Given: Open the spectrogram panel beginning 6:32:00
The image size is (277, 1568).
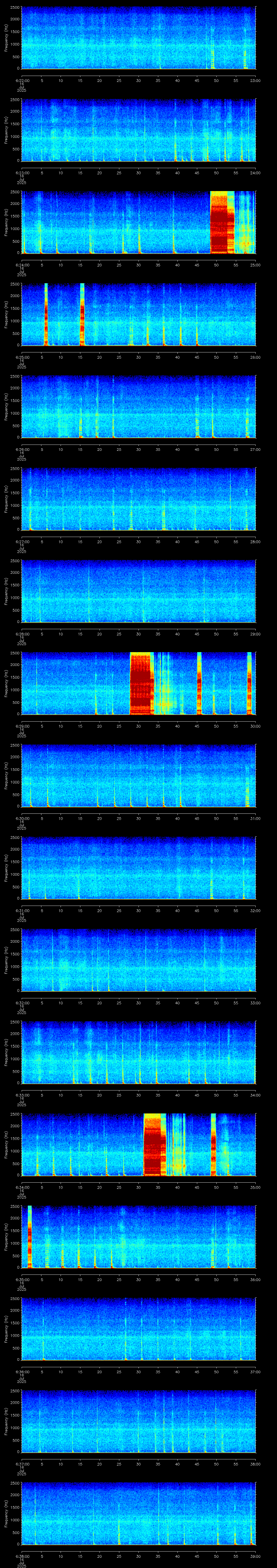Looking at the screenshot, I should point(138,960).
